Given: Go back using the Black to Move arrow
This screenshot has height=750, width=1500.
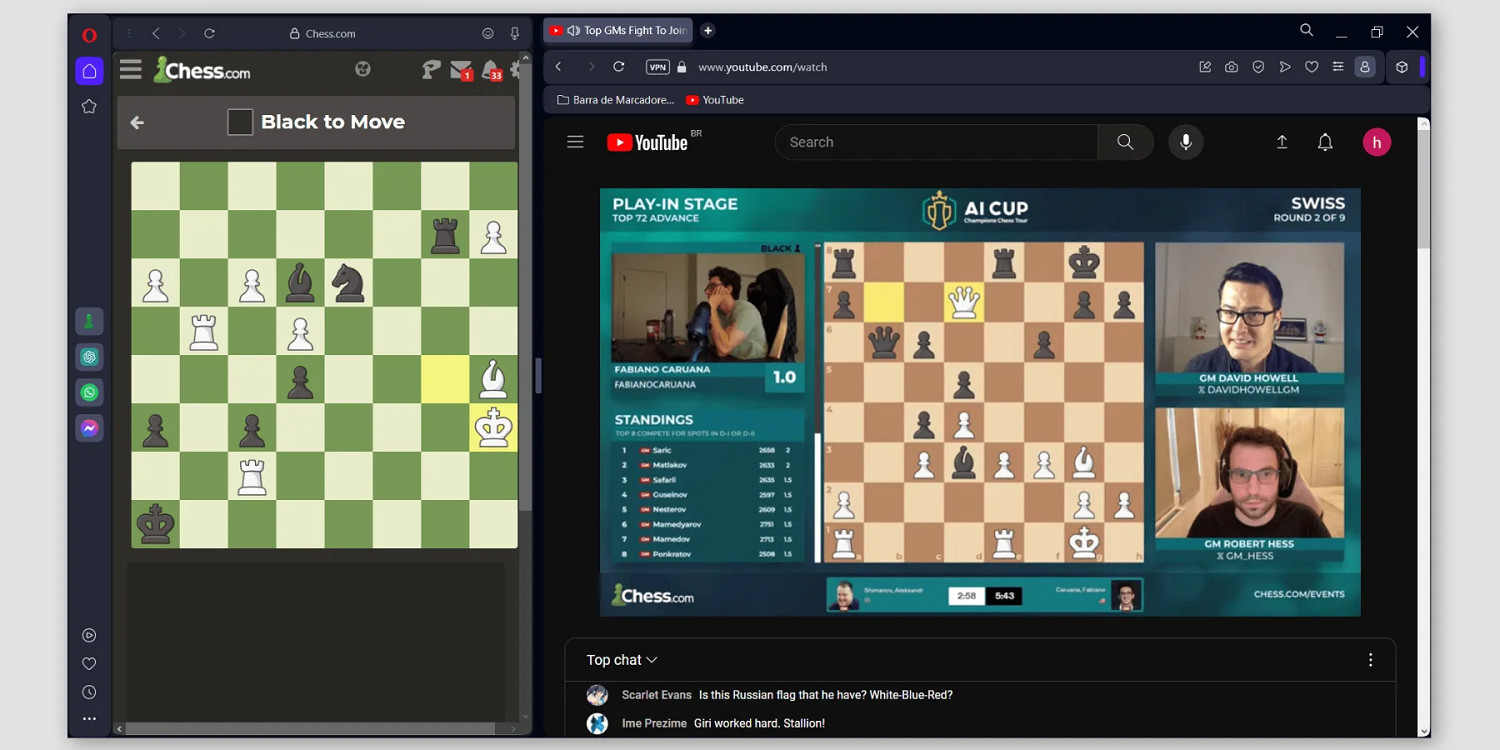Looking at the screenshot, I should click(137, 123).
